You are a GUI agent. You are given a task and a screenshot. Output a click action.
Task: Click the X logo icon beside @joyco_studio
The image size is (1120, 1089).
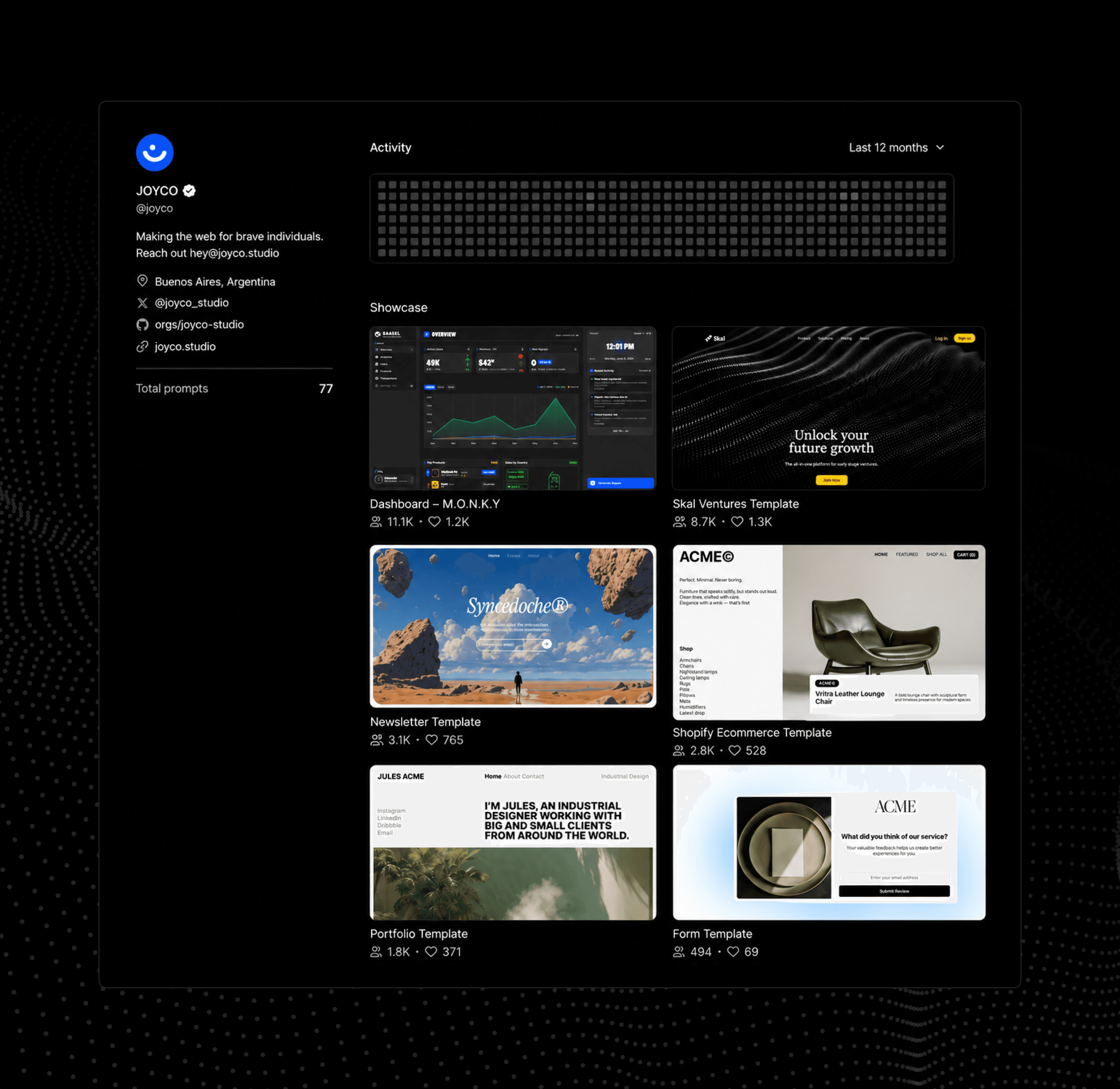pyautogui.click(x=142, y=302)
